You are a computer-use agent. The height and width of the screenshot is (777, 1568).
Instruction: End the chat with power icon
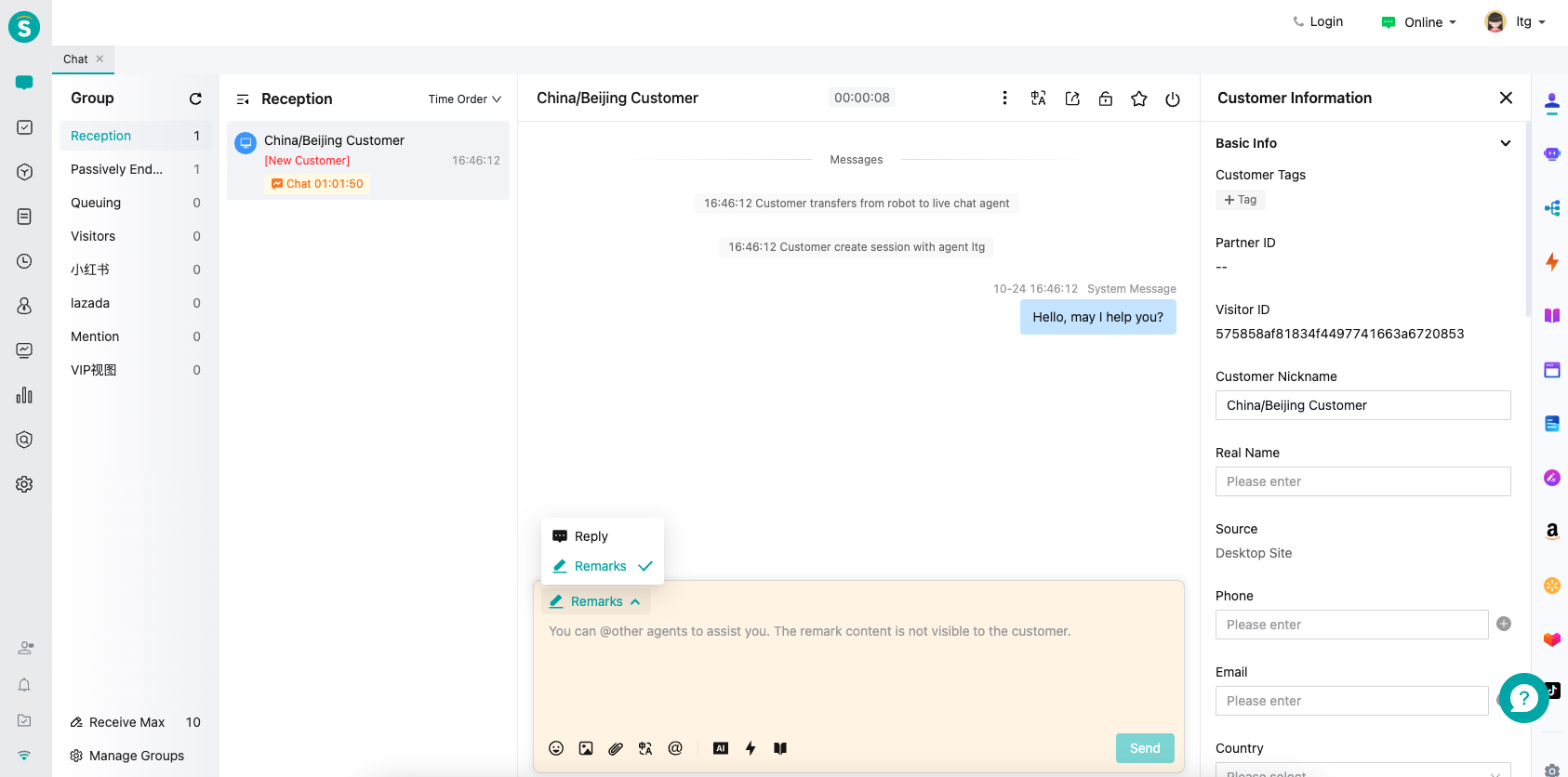(x=1173, y=99)
